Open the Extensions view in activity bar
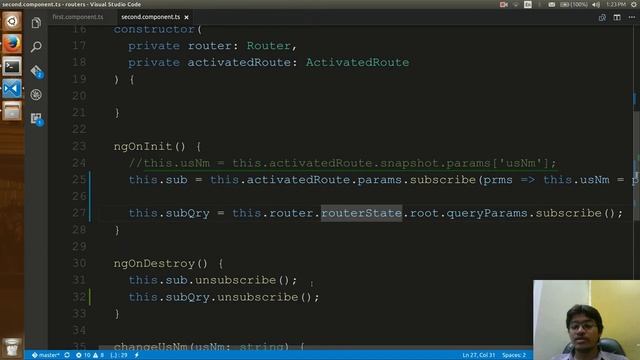 [37, 119]
